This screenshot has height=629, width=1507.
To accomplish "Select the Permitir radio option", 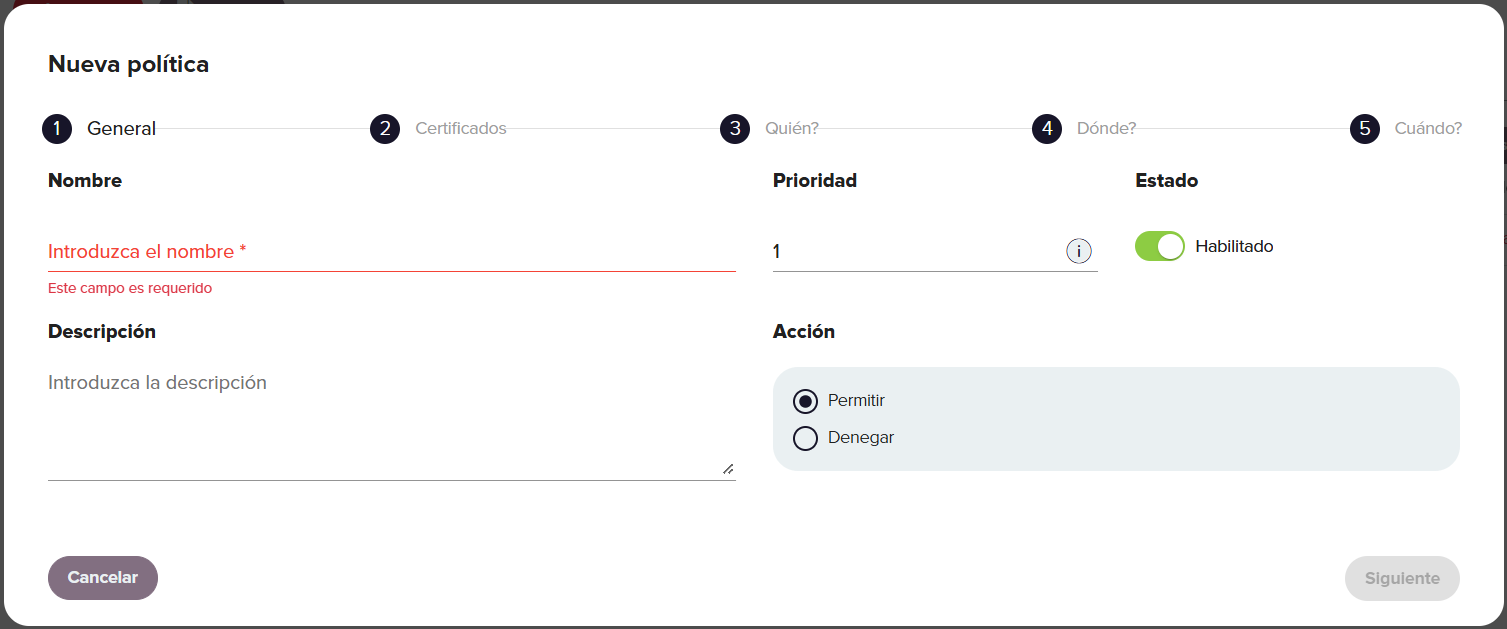I will (x=805, y=401).
